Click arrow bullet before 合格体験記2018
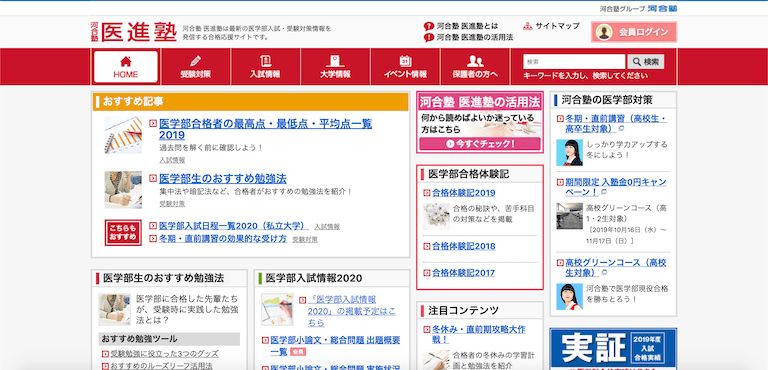The width and height of the screenshot is (768, 370). [426, 247]
